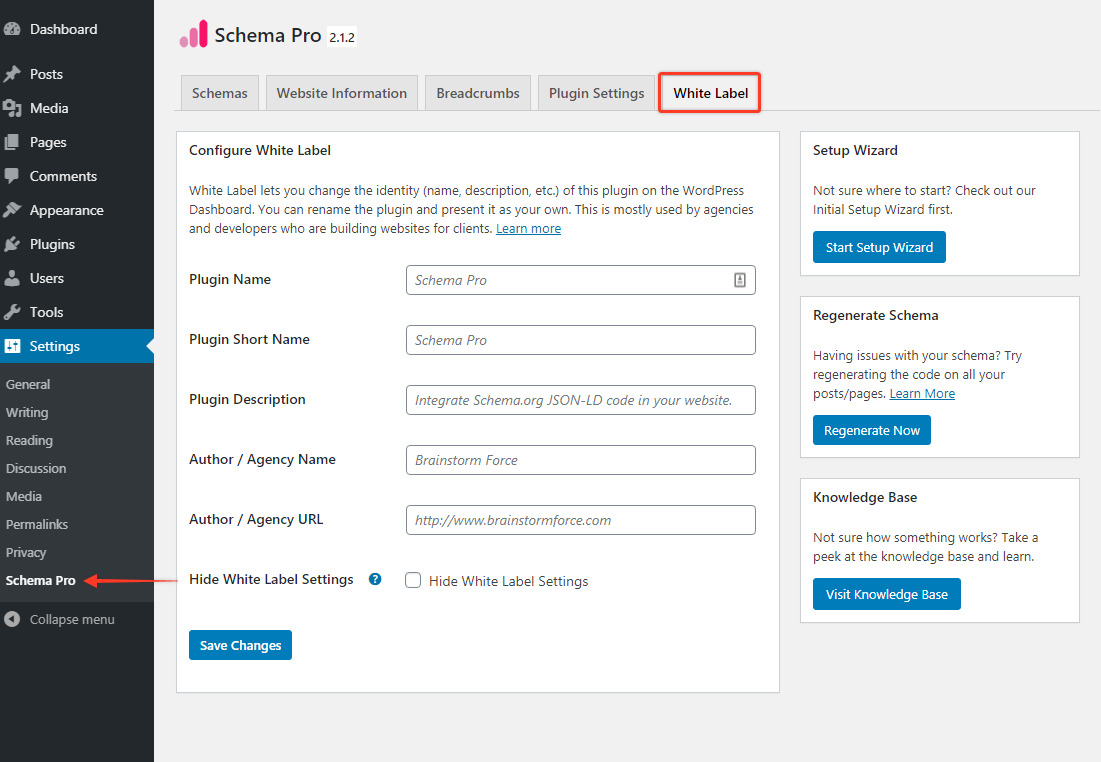The width and height of the screenshot is (1101, 762).
Task: Select Permalinks under Settings
Action: (x=39, y=523)
